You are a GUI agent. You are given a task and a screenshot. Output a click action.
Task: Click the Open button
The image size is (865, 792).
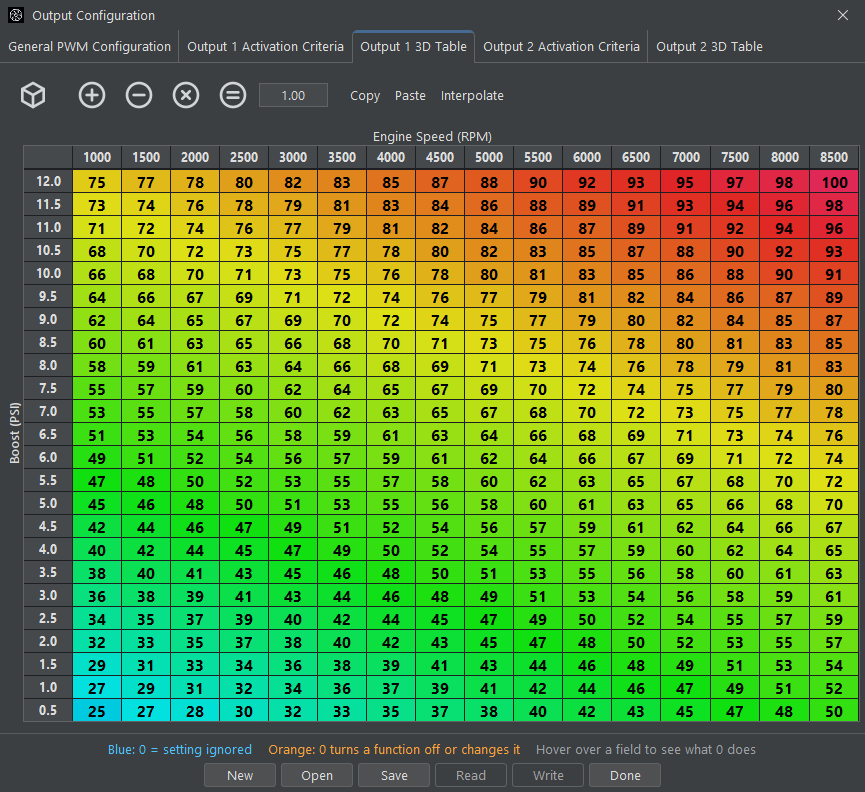[x=317, y=775]
